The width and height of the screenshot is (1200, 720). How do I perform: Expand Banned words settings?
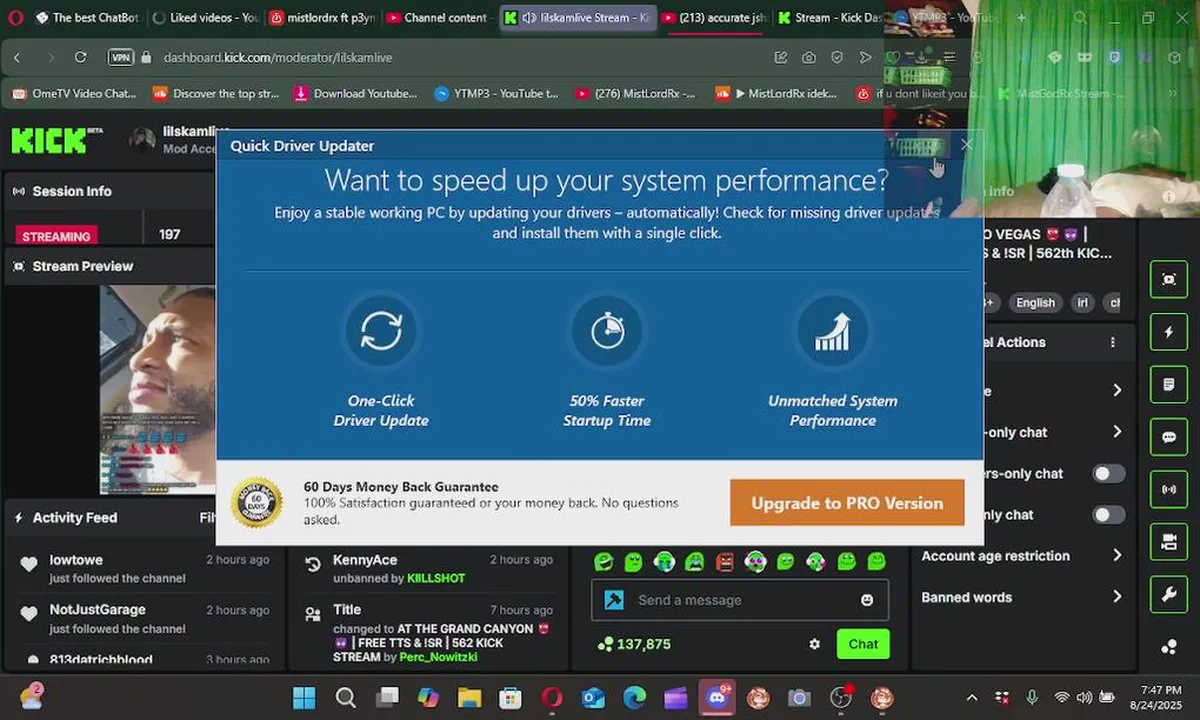click(x=1022, y=597)
